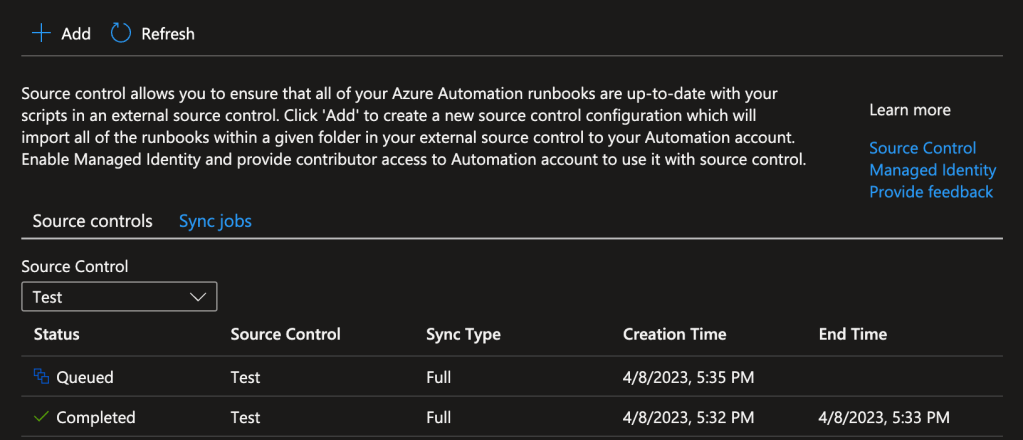Sort by the End Time column header
1023x440 pixels.
click(x=852, y=334)
